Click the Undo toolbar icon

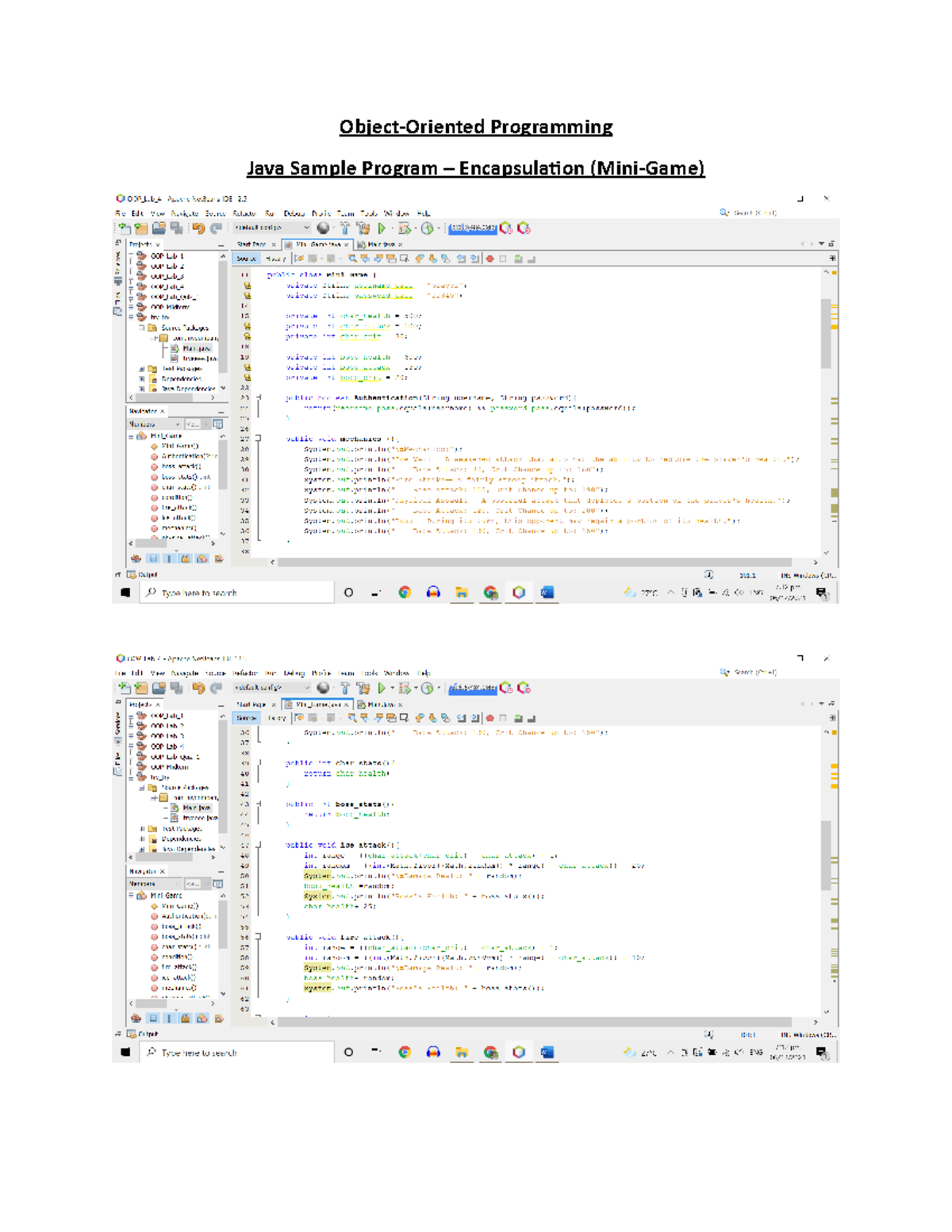[x=200, y=228]
